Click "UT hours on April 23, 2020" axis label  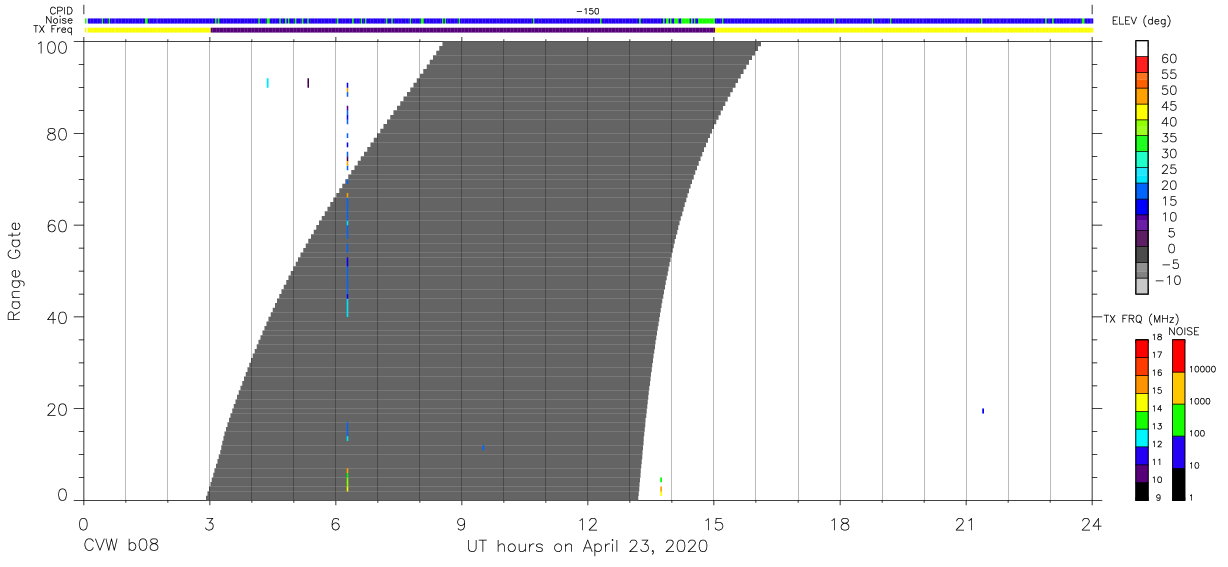click(587, 546)
